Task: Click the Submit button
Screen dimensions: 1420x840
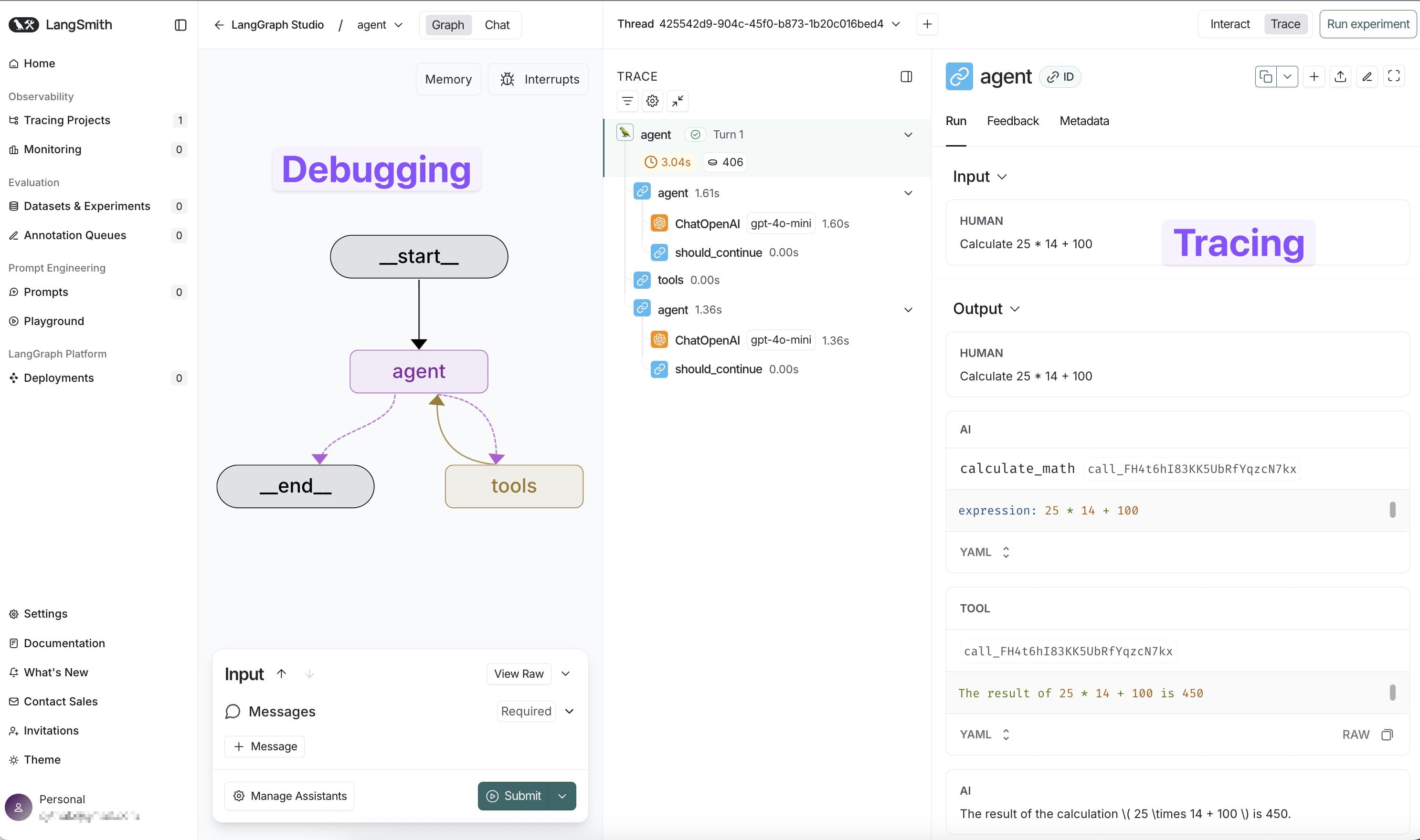Action: (514, 796)
